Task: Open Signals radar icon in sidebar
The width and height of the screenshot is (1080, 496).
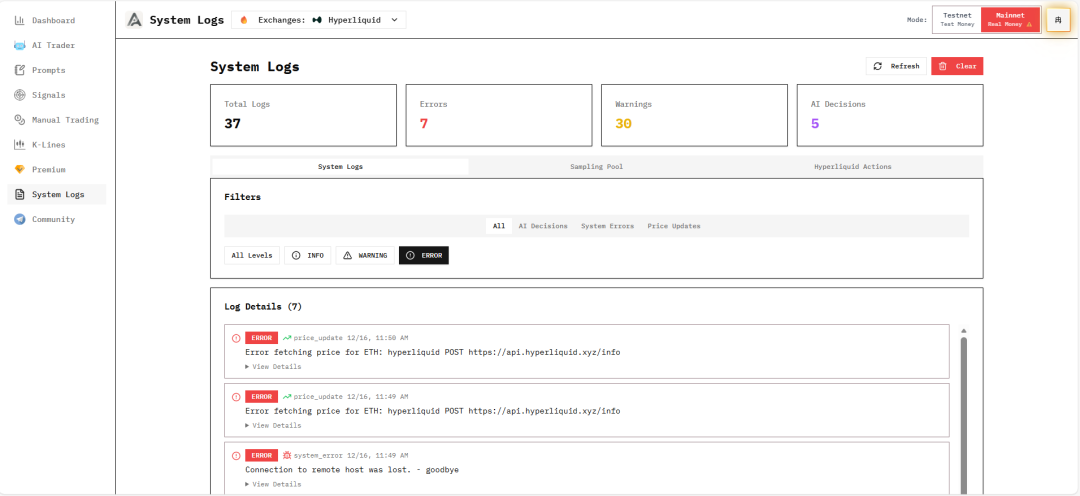Action: 20,95
